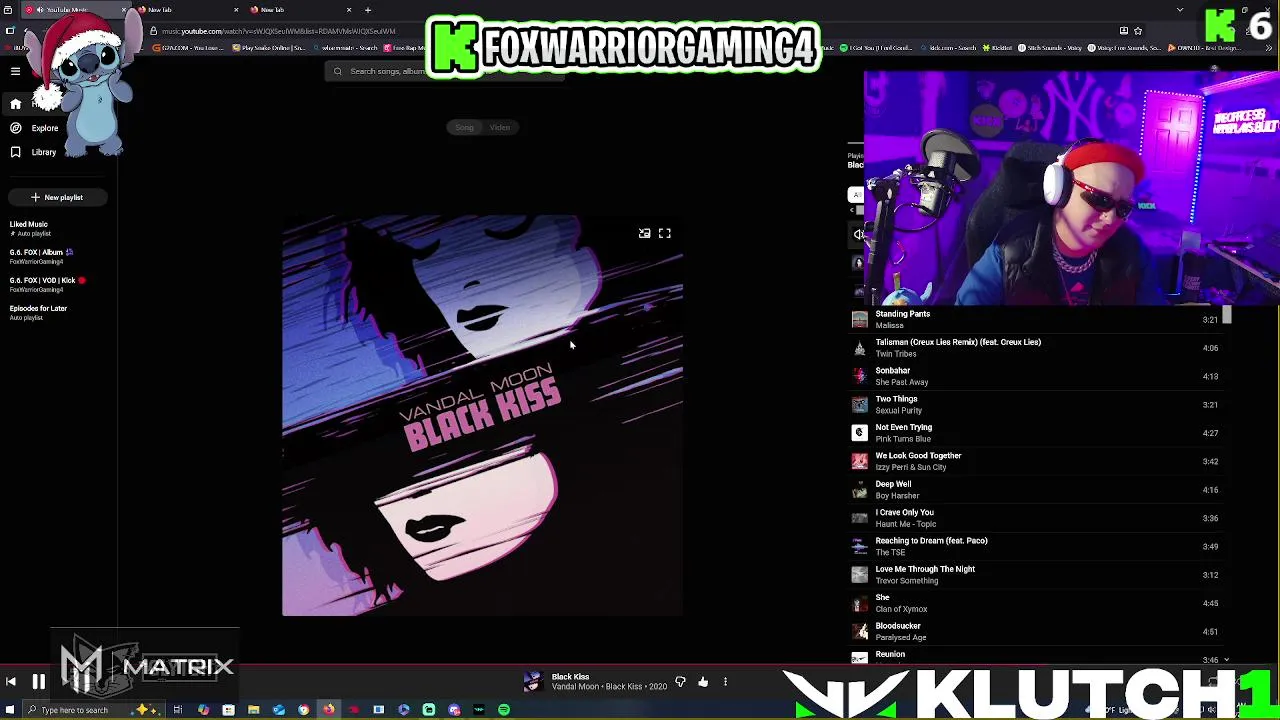Click the browser address bar URL

click(280, 31)
